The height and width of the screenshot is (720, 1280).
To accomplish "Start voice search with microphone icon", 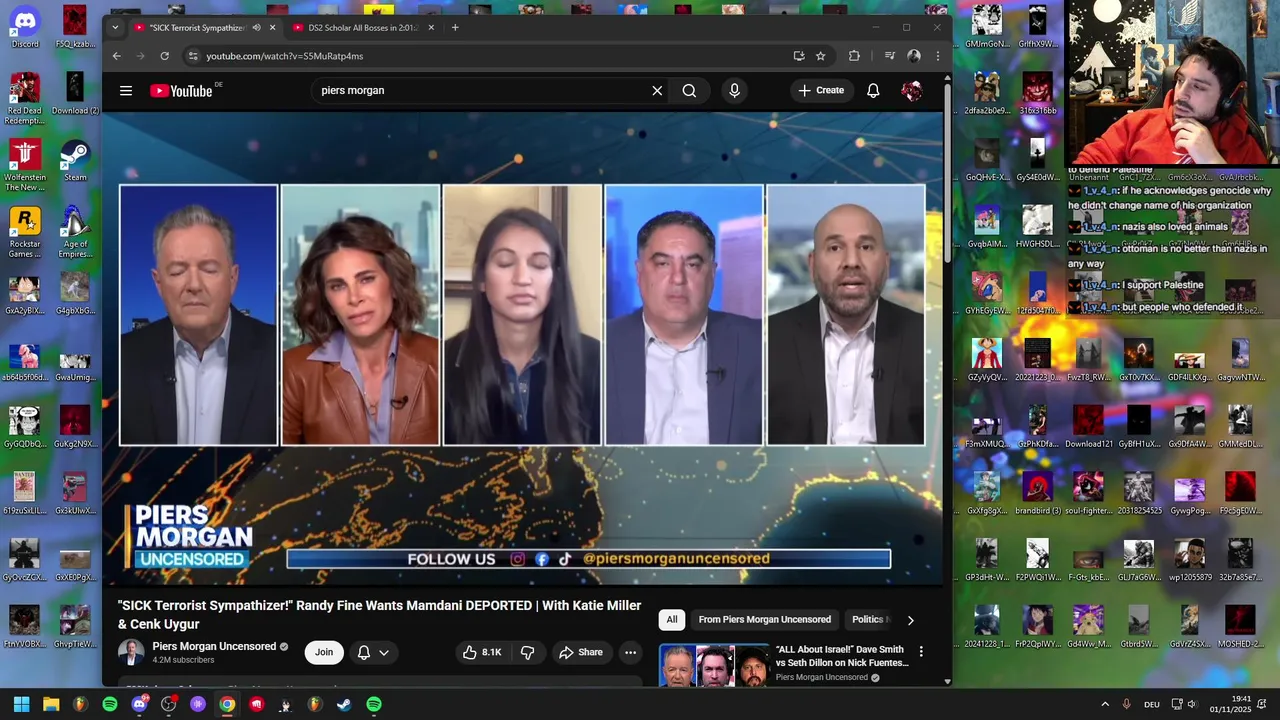I will (734, 90).
